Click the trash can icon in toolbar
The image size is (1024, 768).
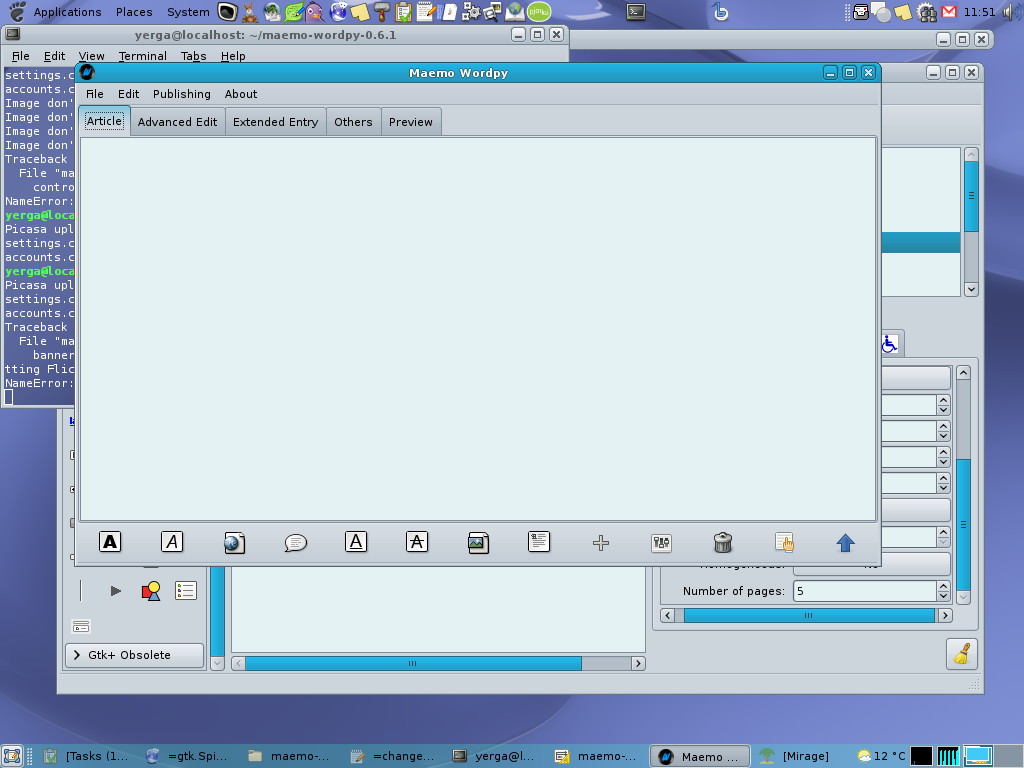723,543
